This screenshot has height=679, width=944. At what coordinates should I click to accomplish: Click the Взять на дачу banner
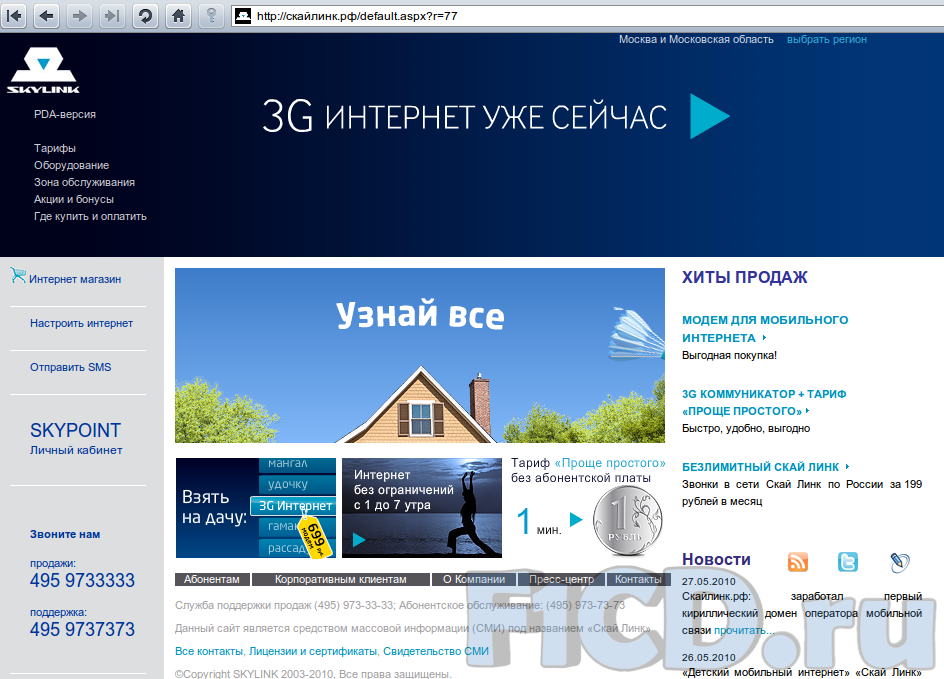coord(256,507)
